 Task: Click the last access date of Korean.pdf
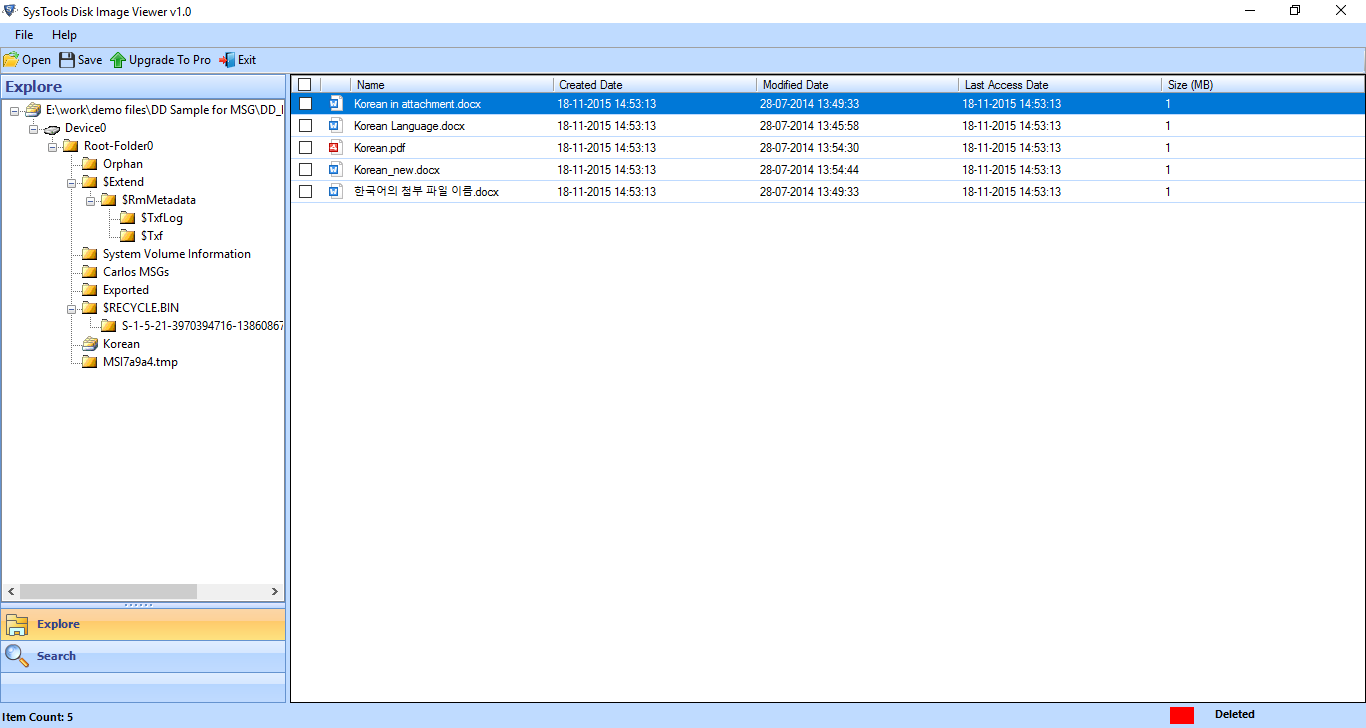[1012, 148]
